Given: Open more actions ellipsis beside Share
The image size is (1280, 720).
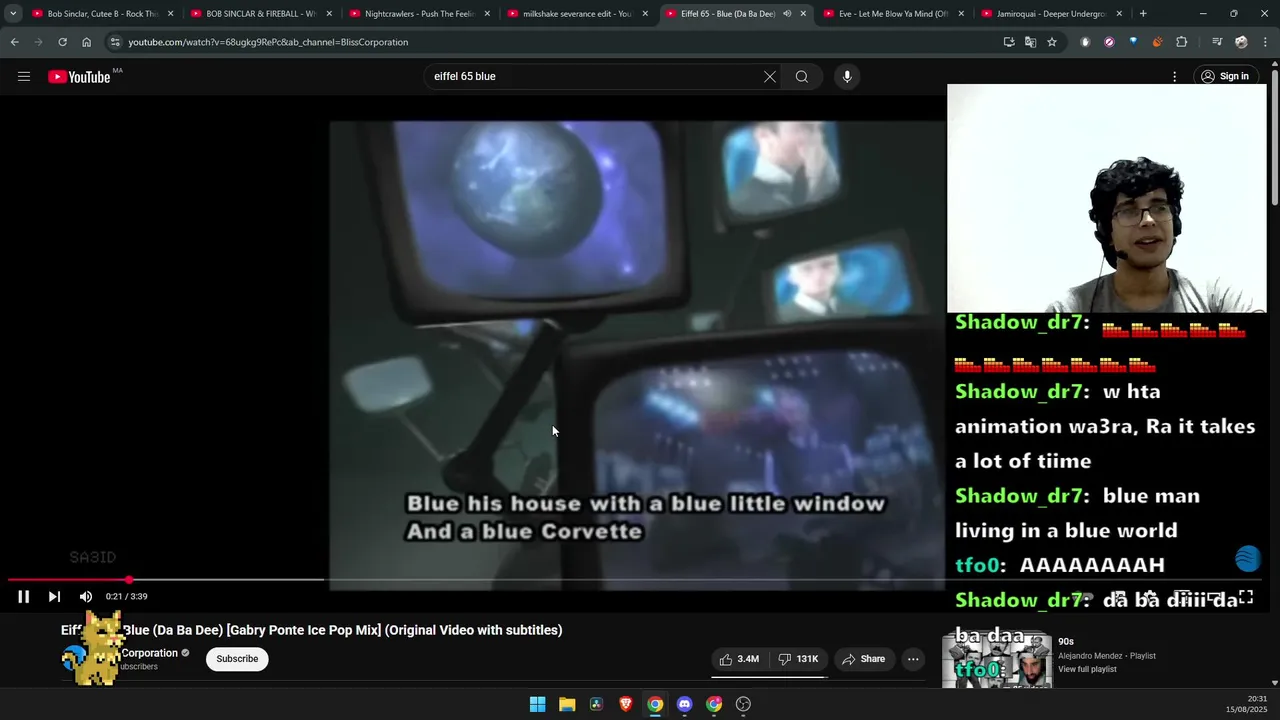Looking at the screenshot, I should [913, 659].
